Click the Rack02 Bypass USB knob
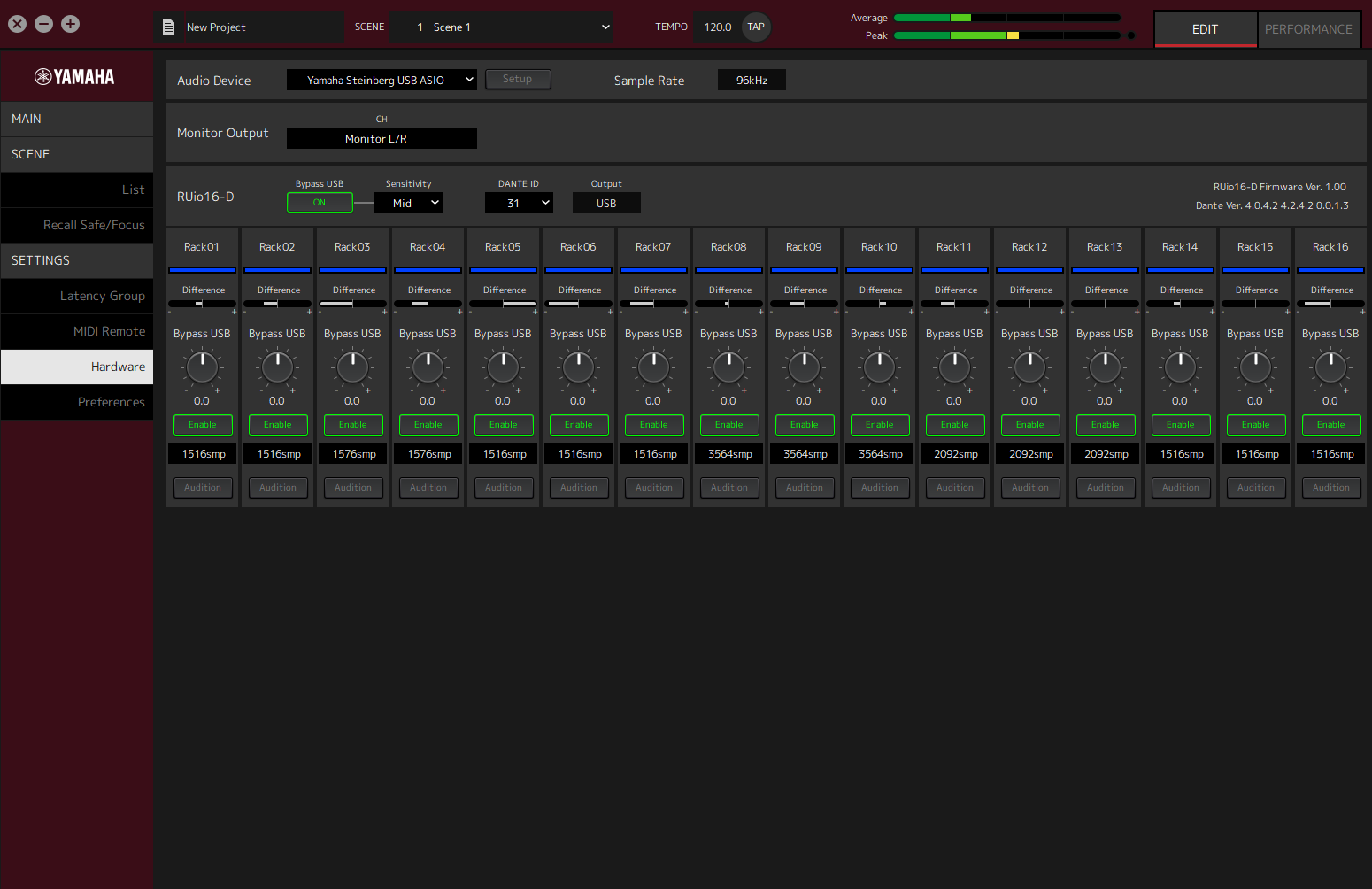This screenshot has width=1372, height=889. click(277, 367)
